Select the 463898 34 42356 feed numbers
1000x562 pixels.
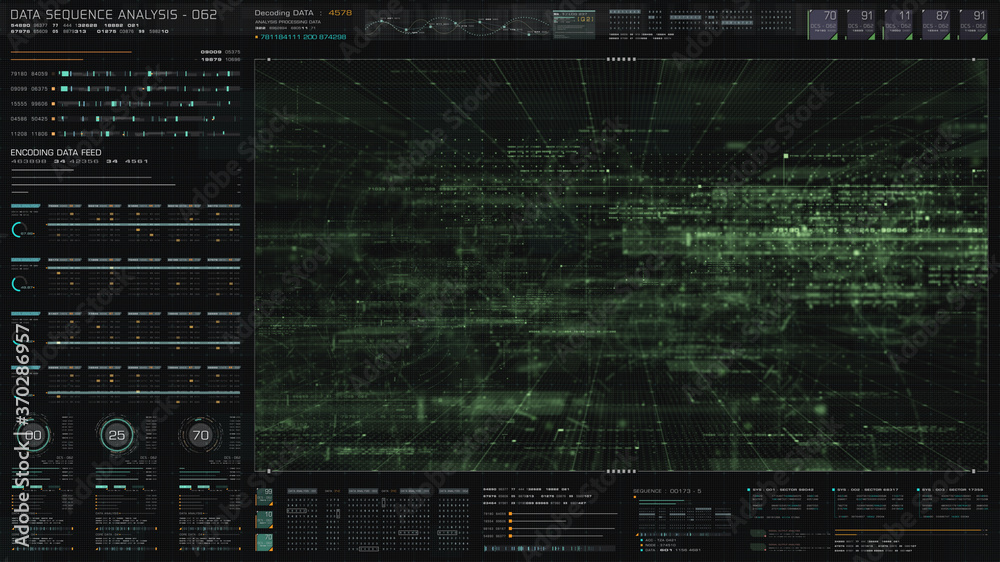click(x=80, y=161)
